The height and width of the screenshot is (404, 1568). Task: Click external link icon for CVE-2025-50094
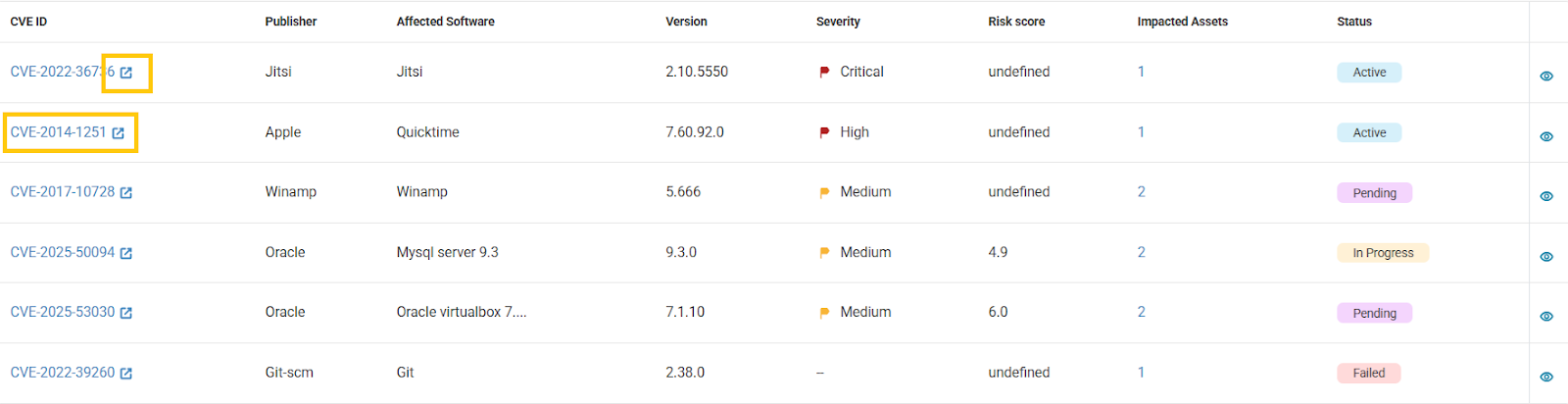[125, 253]
